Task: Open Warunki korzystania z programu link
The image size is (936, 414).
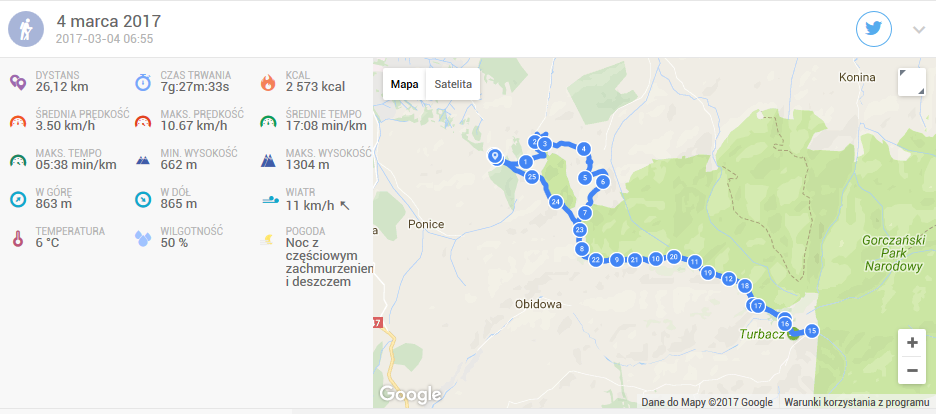Action: (857, 402)
